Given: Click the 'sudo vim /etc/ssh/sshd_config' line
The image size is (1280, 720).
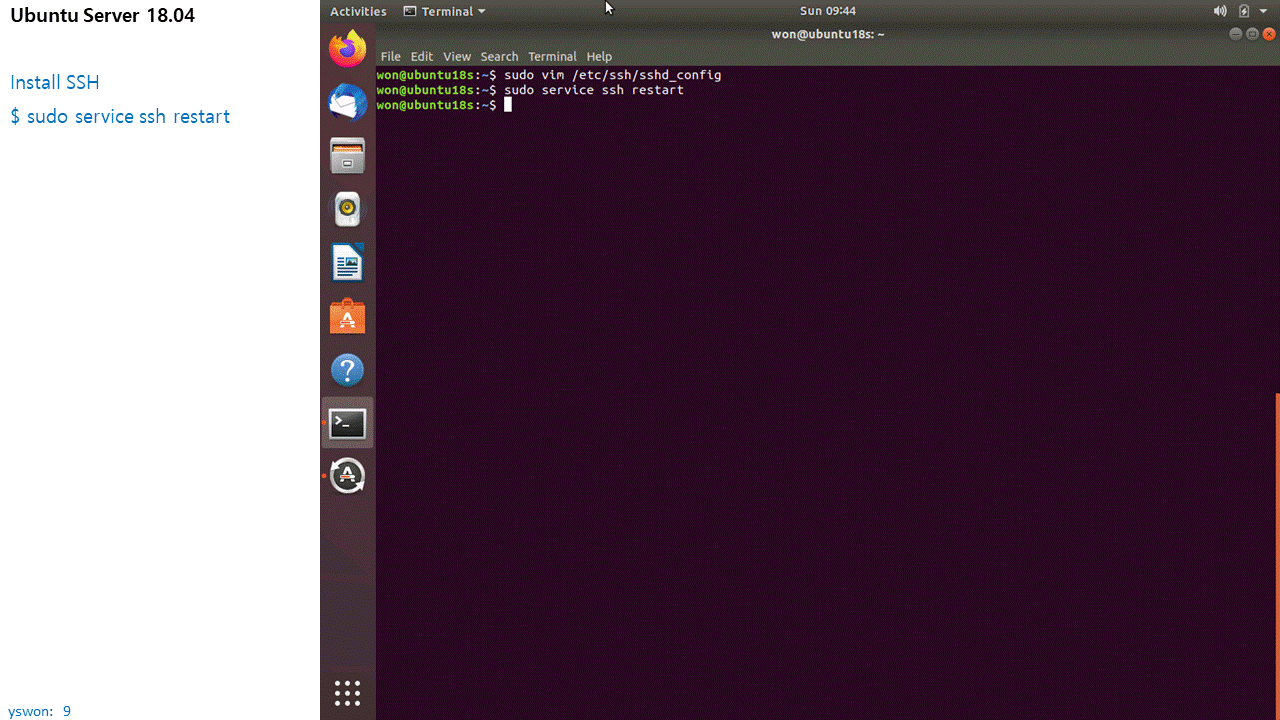Looking at the screenshot, I should tap(613, 75).
